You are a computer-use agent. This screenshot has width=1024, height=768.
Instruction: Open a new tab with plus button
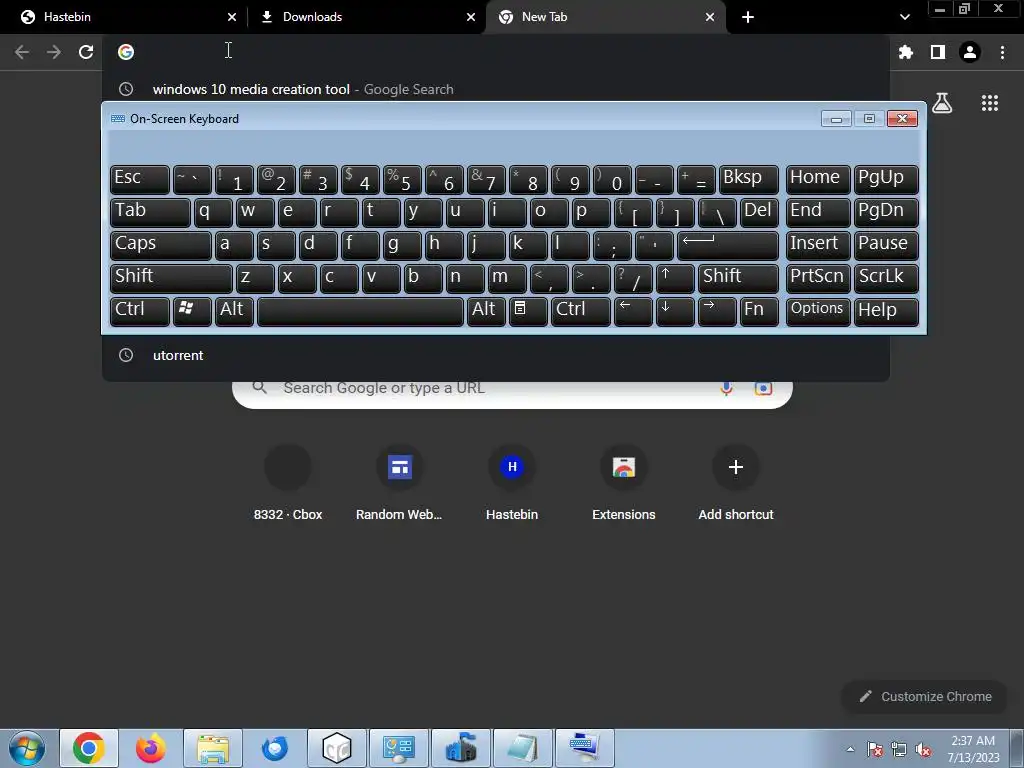click(x=748, y=17)
